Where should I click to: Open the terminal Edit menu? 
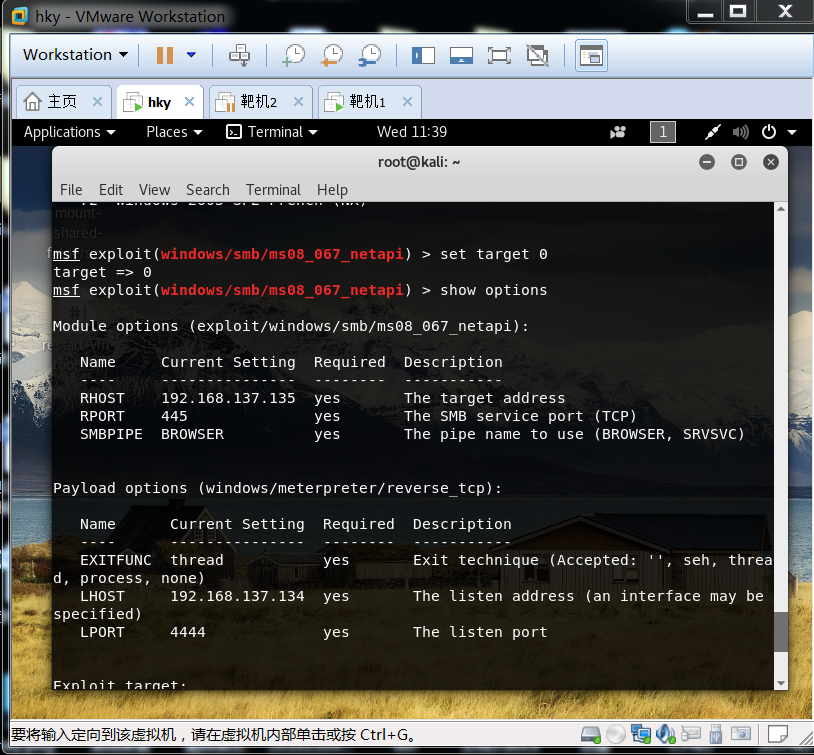pos(111,190)
